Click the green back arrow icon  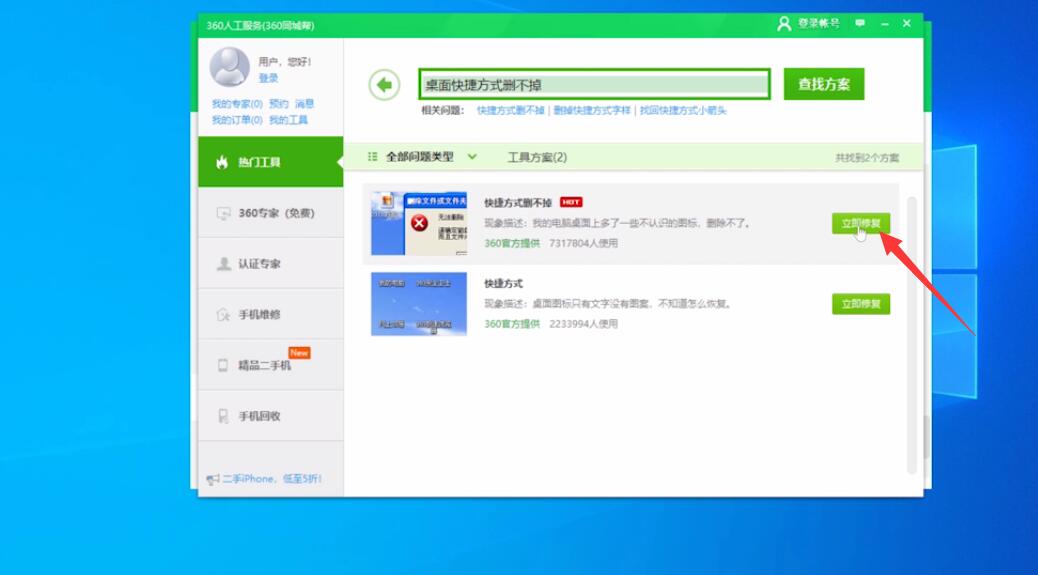click(x=384, y=85)
